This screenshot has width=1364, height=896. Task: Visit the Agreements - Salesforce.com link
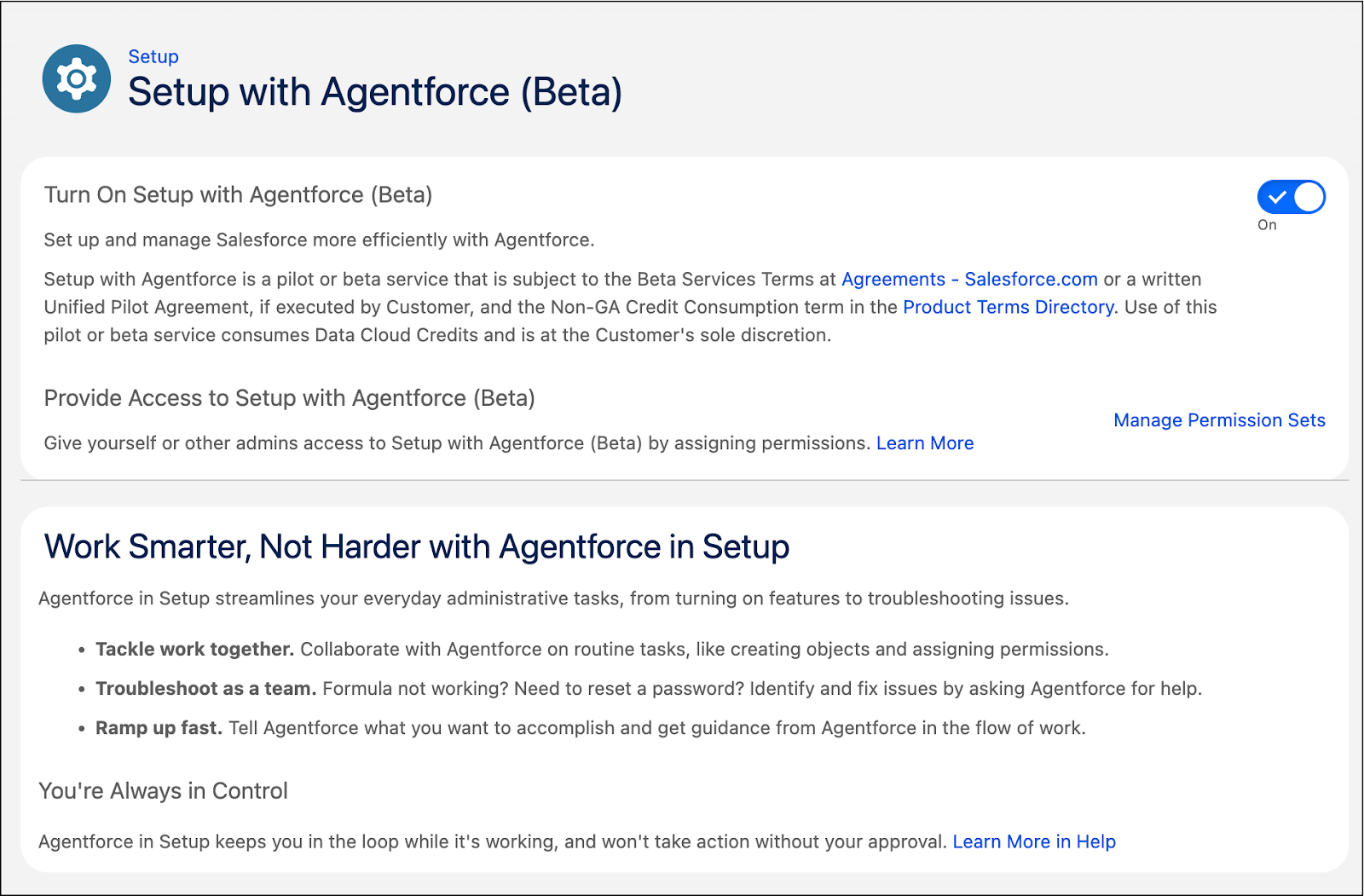pyautogui.click(x=969, y=279)
